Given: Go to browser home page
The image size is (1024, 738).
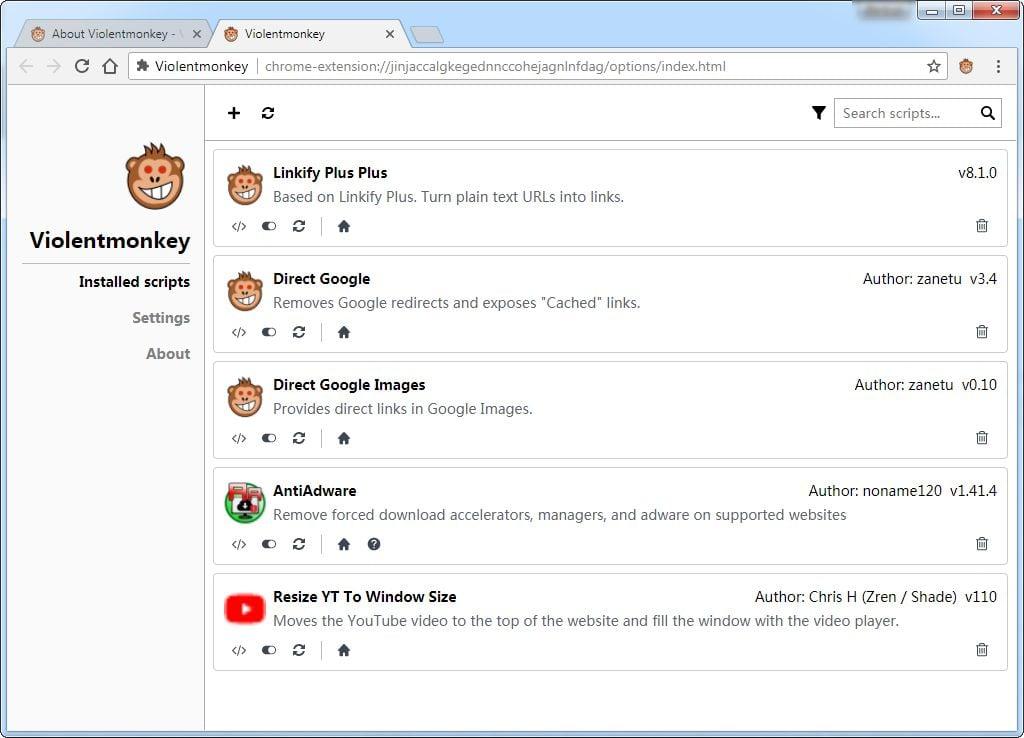Looking at the screenshot, I should (x=110, y=66).
